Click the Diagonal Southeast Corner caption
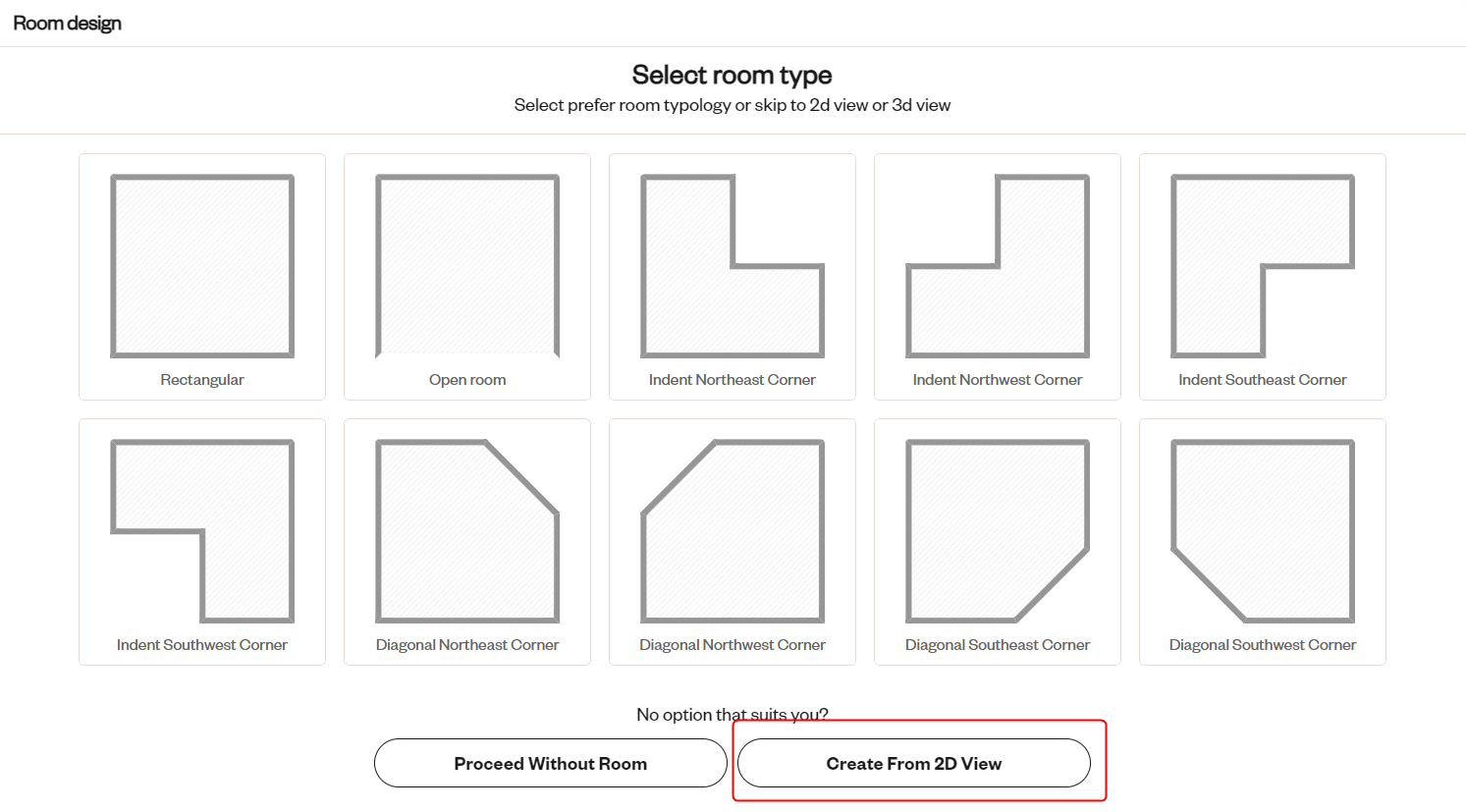1466x812 pixels. 998,645
